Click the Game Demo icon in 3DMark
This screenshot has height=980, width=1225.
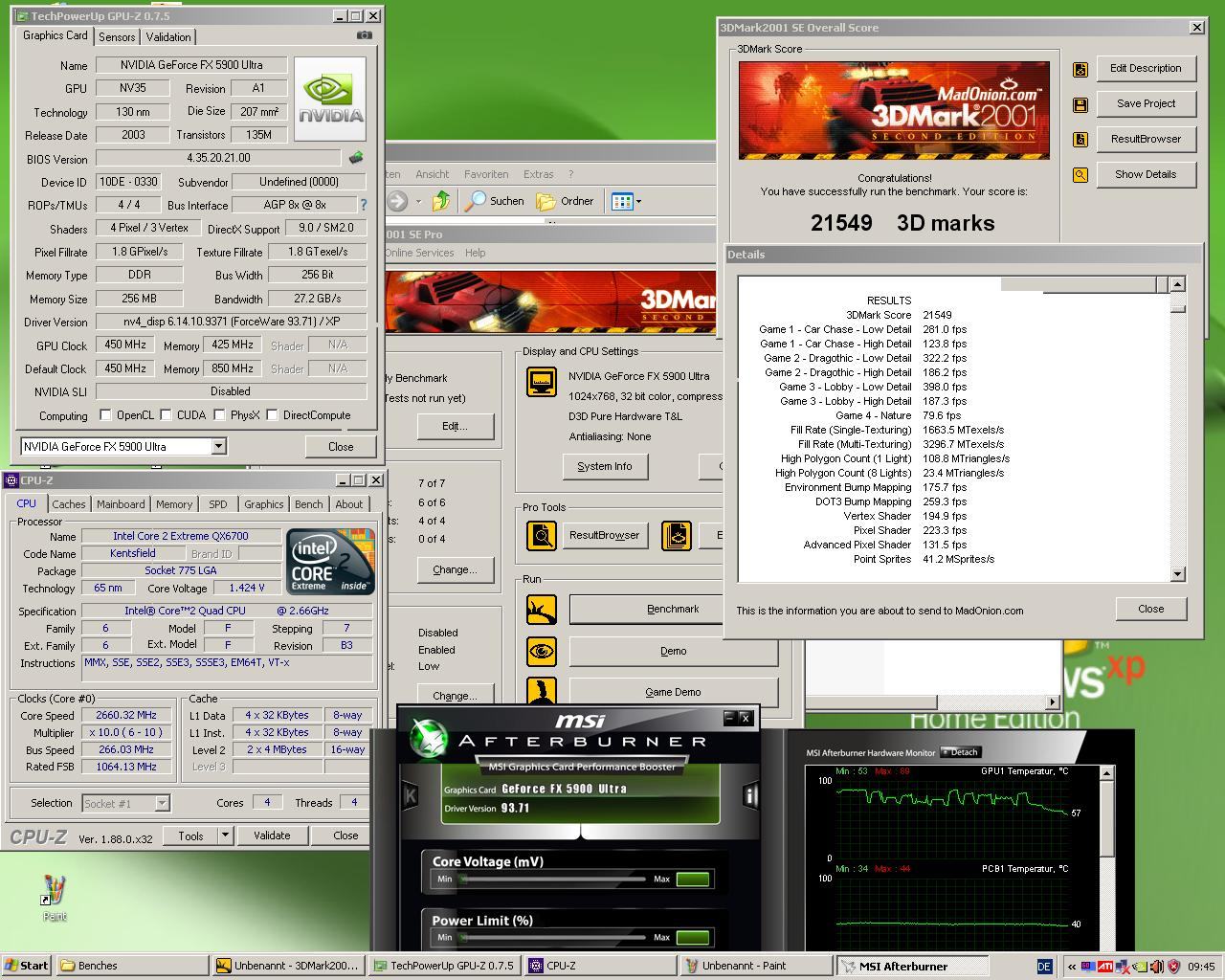click(x=542, y=691)
